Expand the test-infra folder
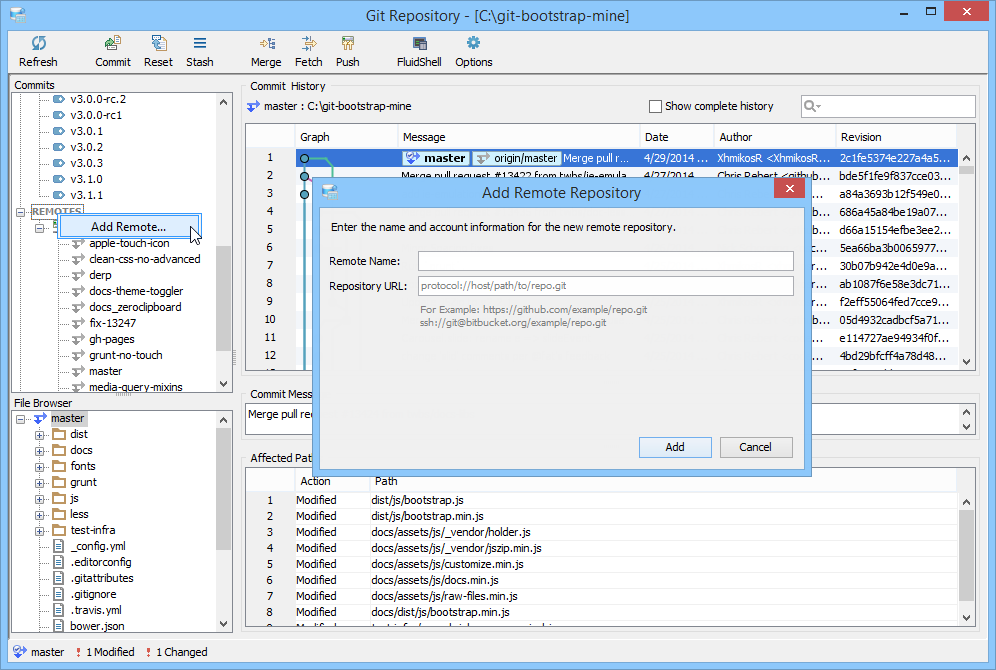Screen dimensions: 996x670 (x=39, y=531)
